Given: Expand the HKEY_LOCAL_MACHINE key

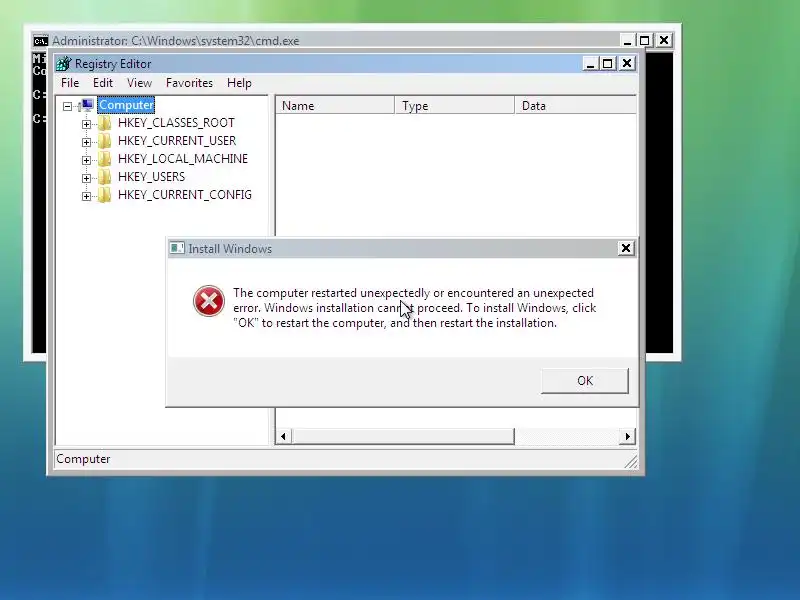Looking at the screenshot, I should (x=86, y=160).
